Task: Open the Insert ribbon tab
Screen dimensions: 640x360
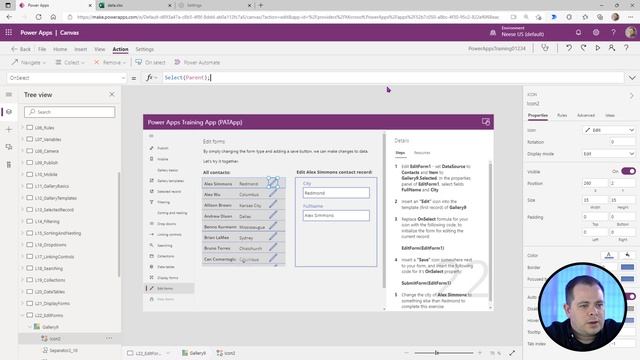Action: coord(81,49)
